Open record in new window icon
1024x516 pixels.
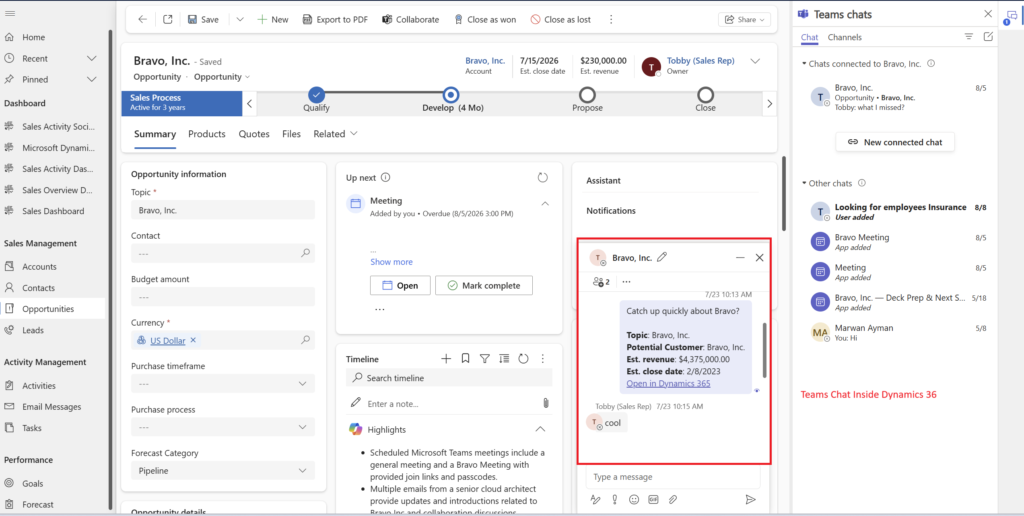tap(168, 20)
